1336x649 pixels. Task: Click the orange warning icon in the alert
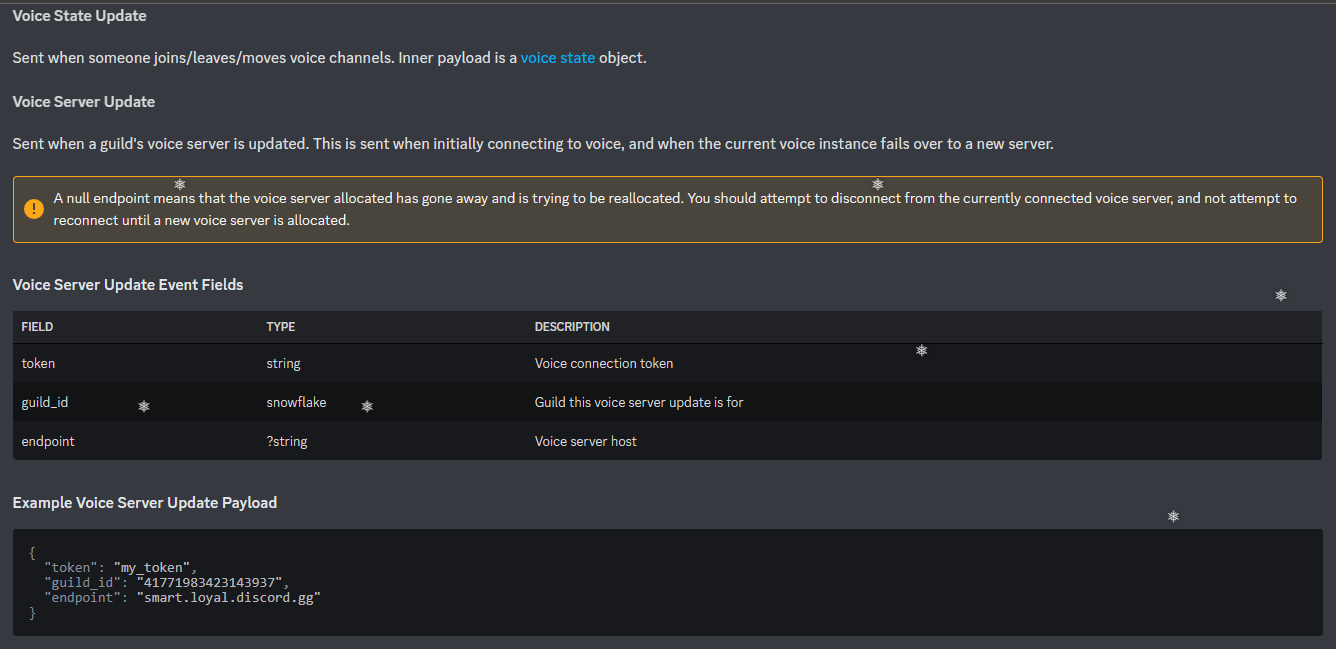click(x=34, y=208)
